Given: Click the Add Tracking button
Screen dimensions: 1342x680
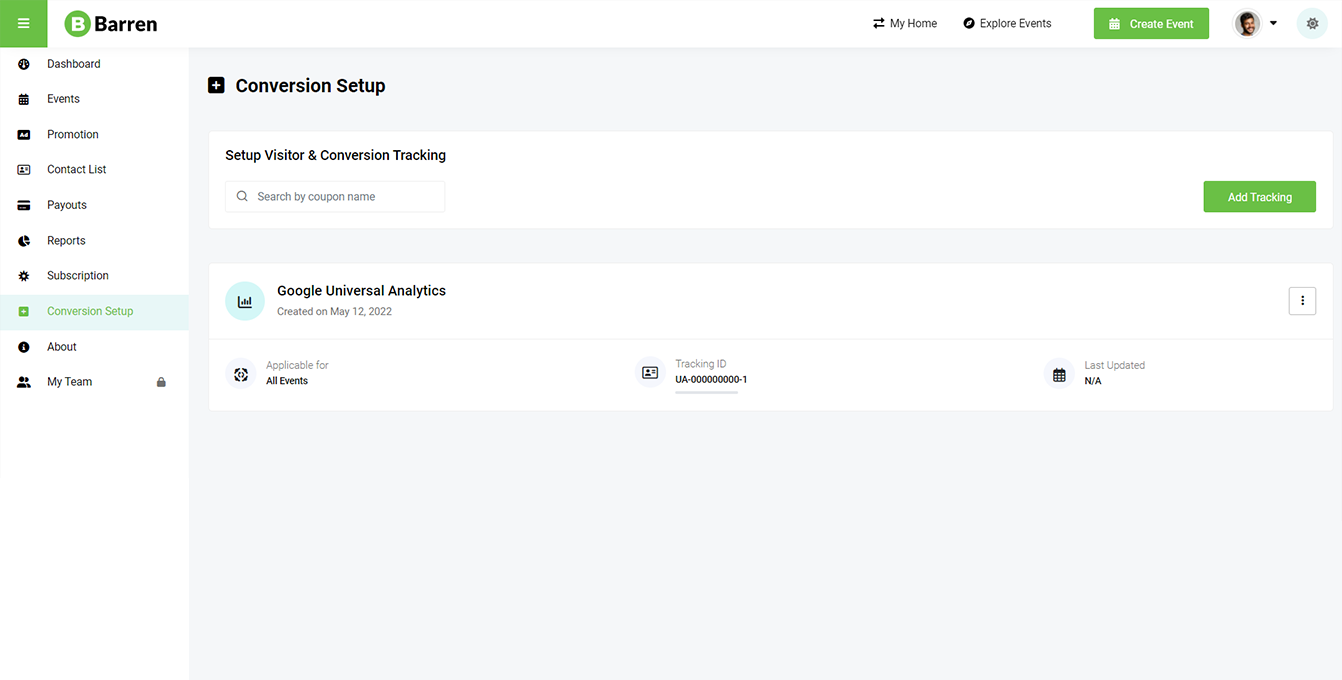Looking at the screenshot, I should [1259, 197].
